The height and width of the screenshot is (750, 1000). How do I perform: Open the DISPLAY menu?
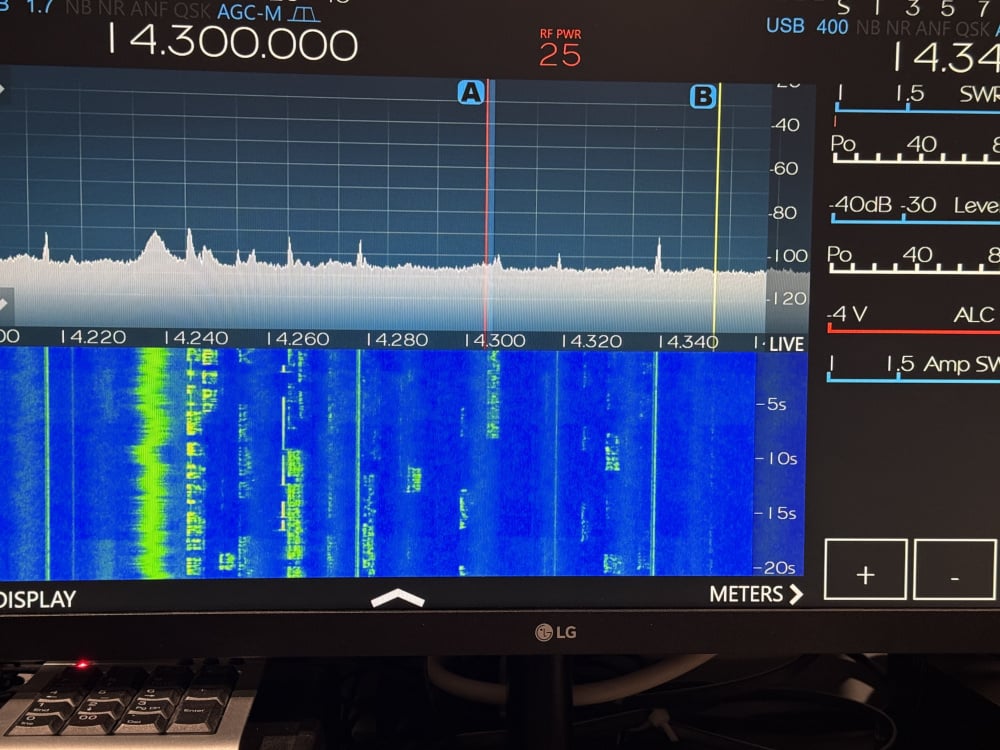(37, 599)
